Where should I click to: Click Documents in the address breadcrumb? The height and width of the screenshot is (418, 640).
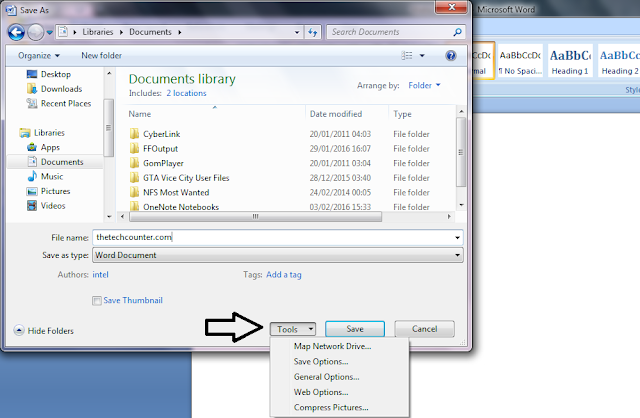click(150, 32)
